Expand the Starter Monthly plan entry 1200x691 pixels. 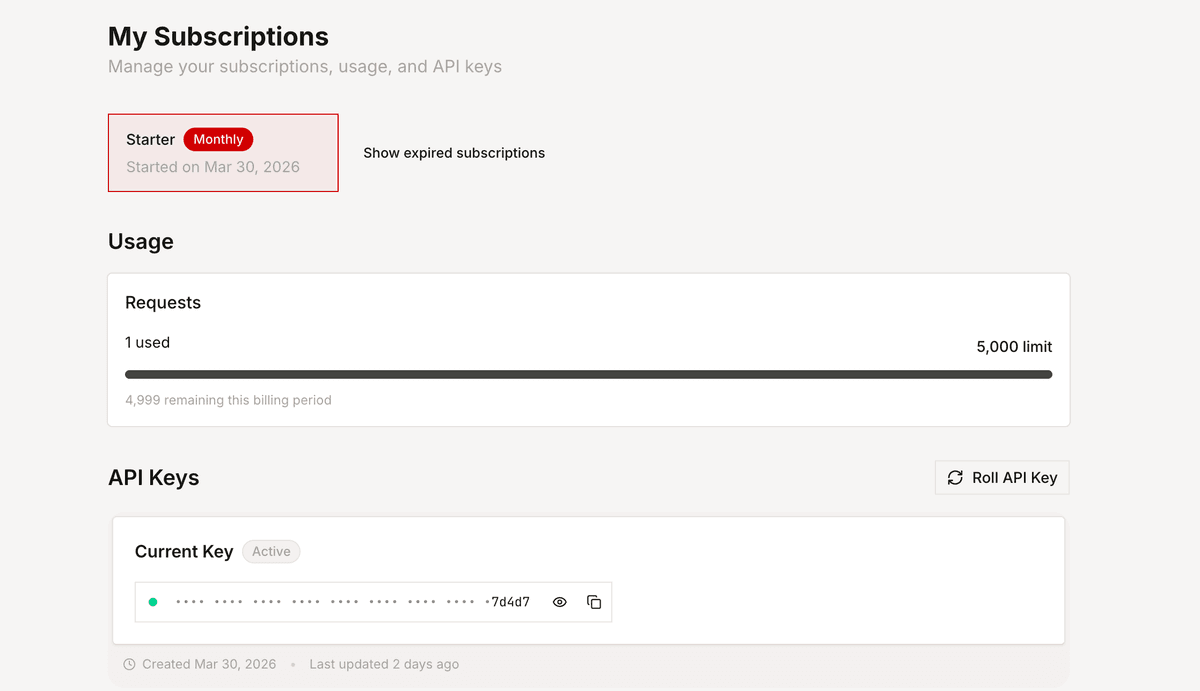(x=223, y=152)
